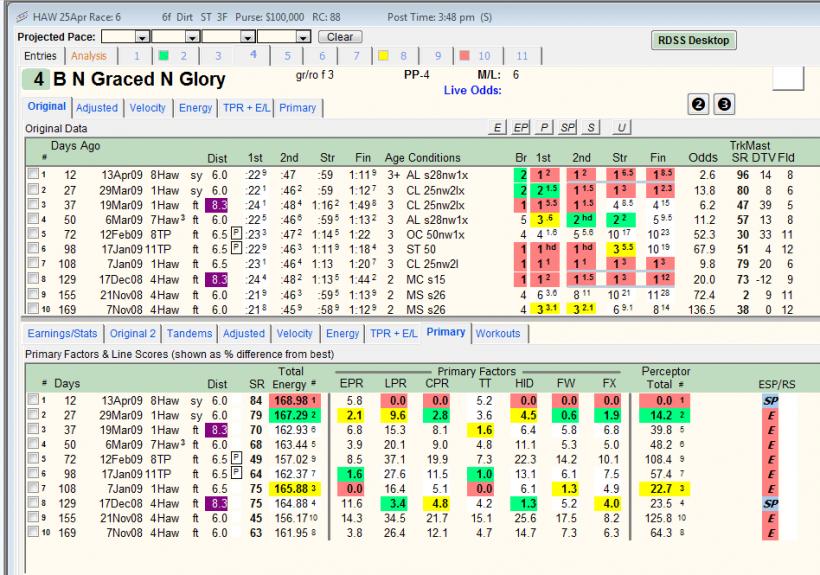This screenshot has width=820, height=575.
Task: Open horse entry 5 tab
Action: 288,56
